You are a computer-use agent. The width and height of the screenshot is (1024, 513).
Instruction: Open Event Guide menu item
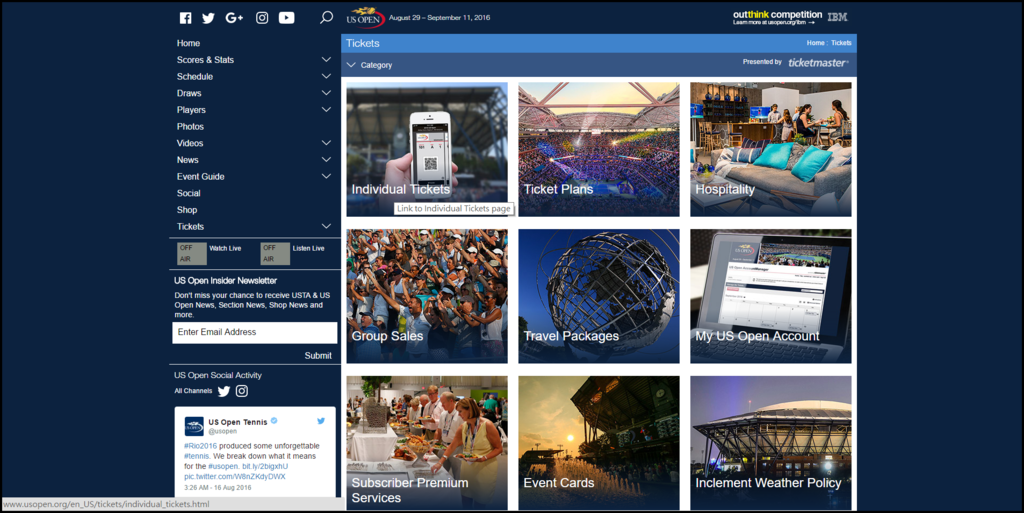point(200,176)
